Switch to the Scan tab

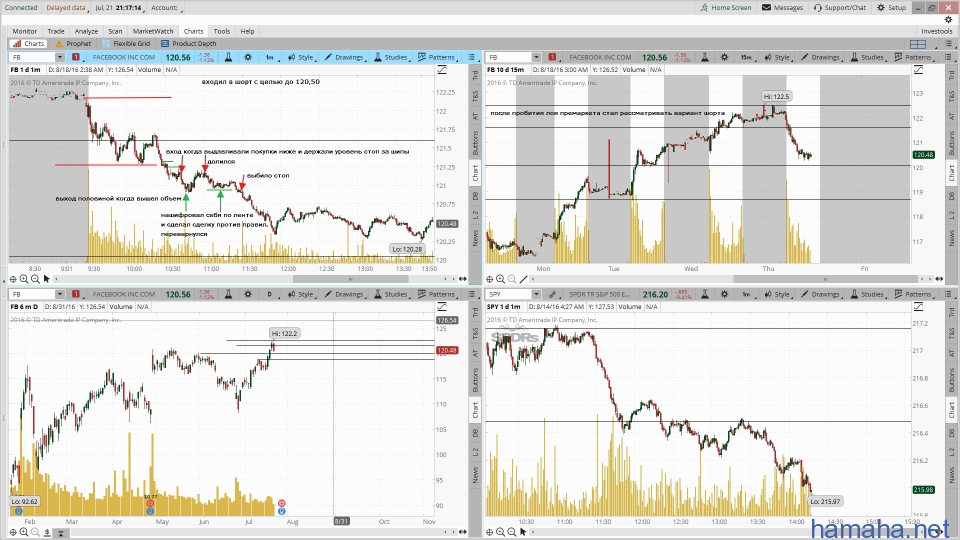click(115, 31)
